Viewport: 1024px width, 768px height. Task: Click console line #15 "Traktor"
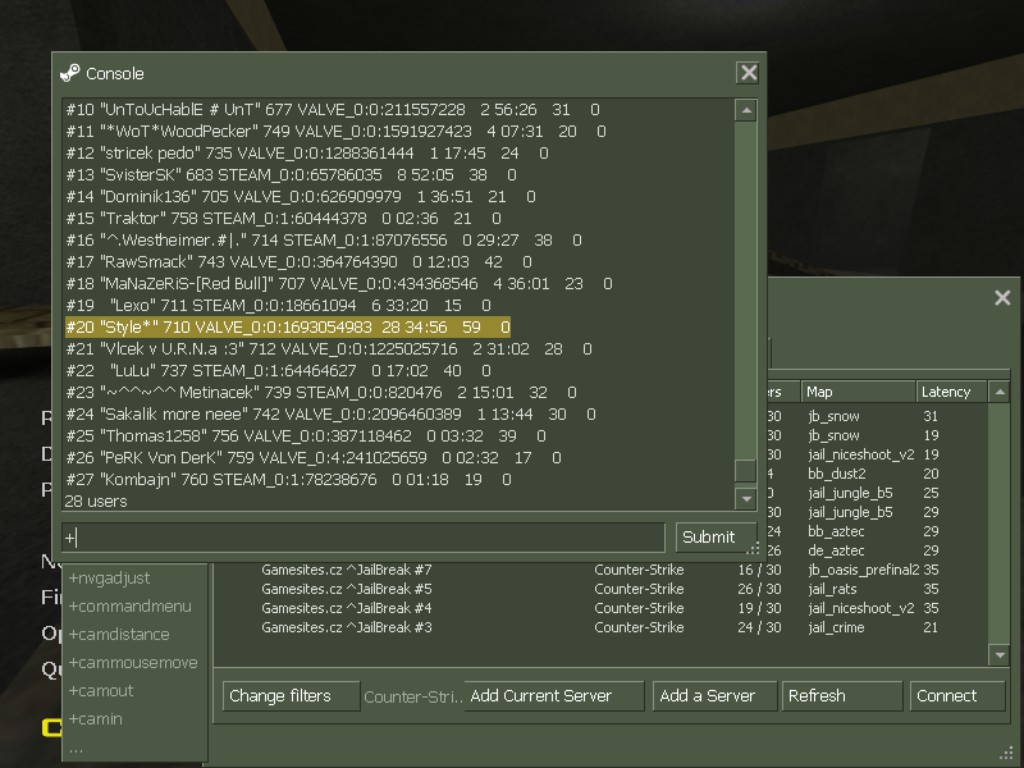tap(283, 219)
